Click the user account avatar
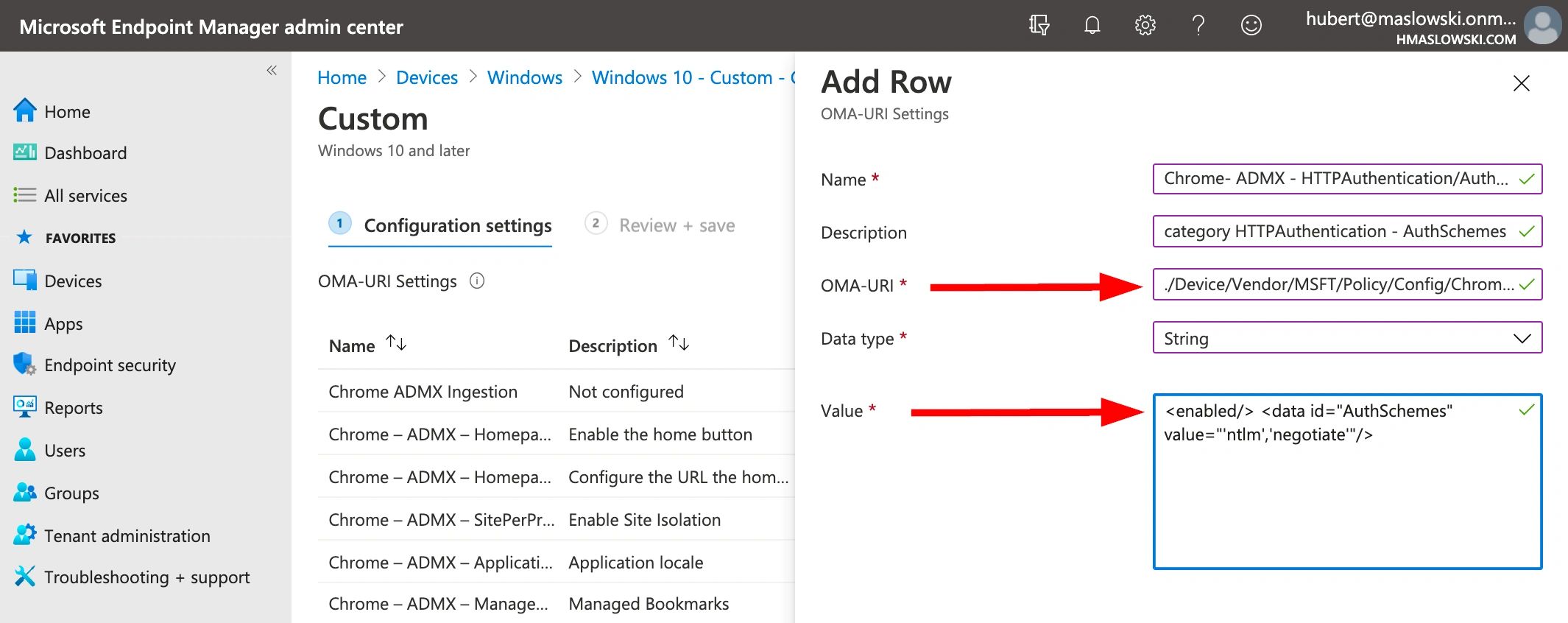 point(1542,26)
